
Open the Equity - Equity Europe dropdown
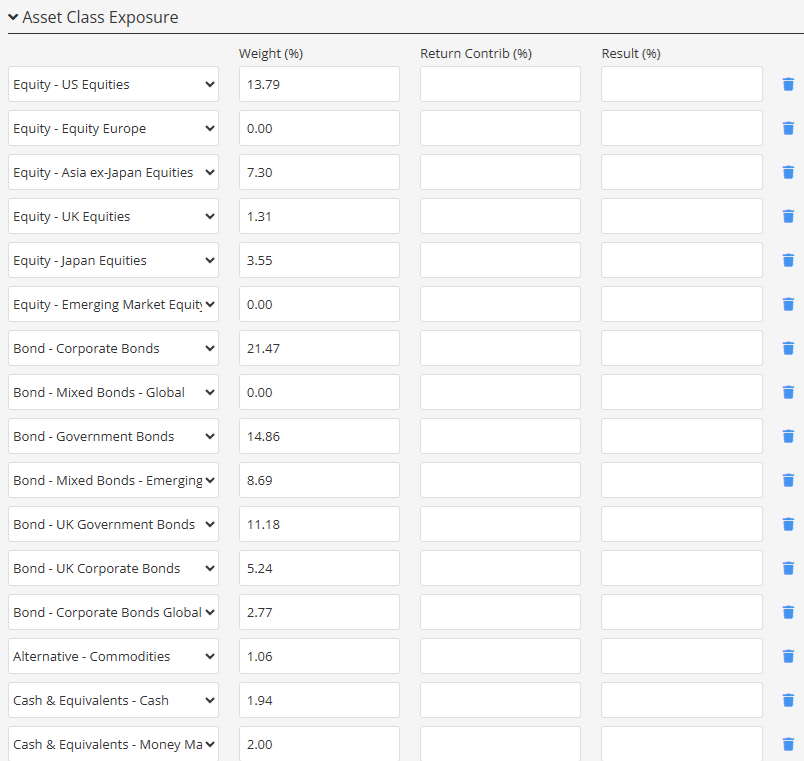[x=113, y=128]
